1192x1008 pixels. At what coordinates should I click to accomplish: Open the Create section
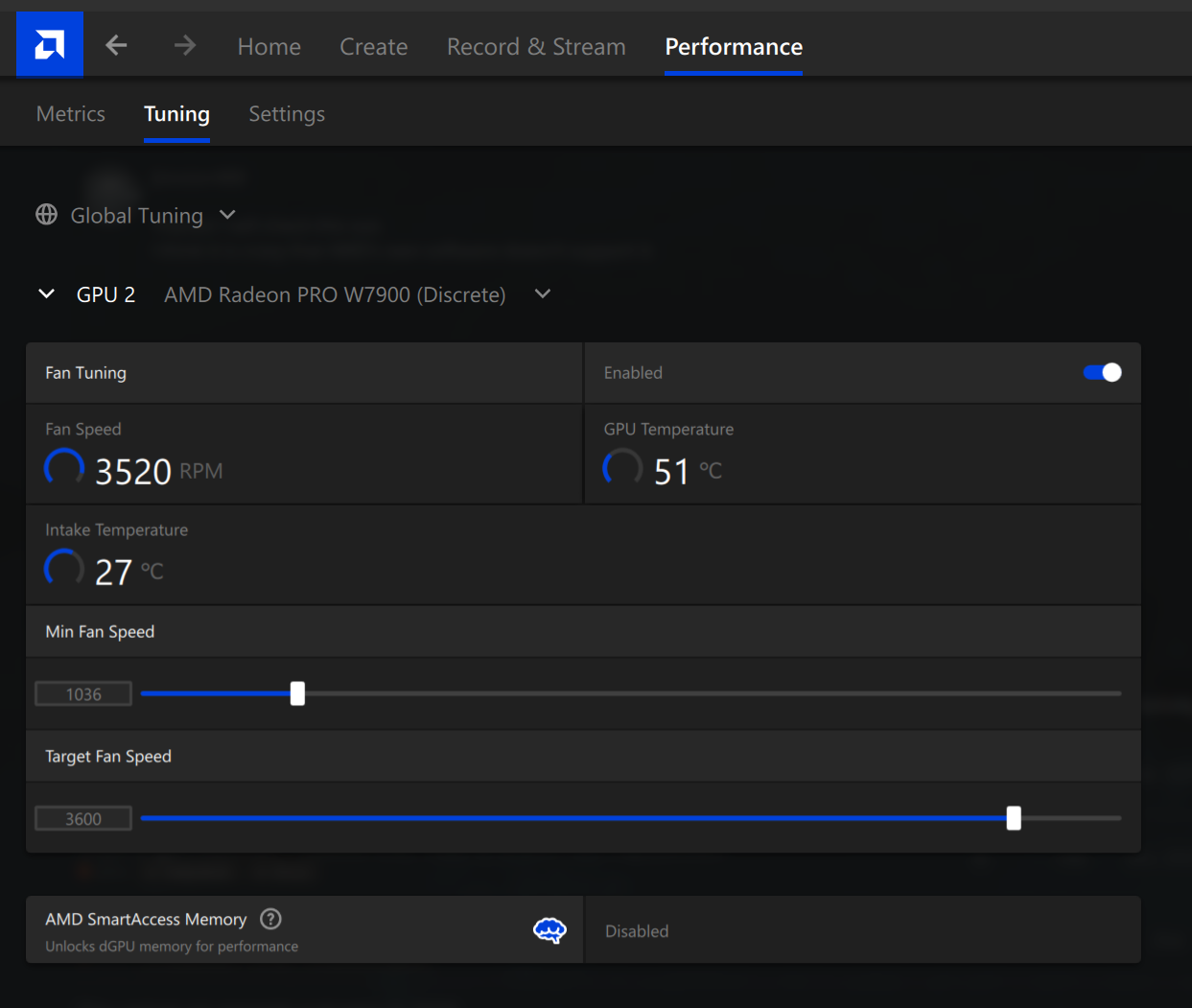pyautogui.click(x=373, y=46)
